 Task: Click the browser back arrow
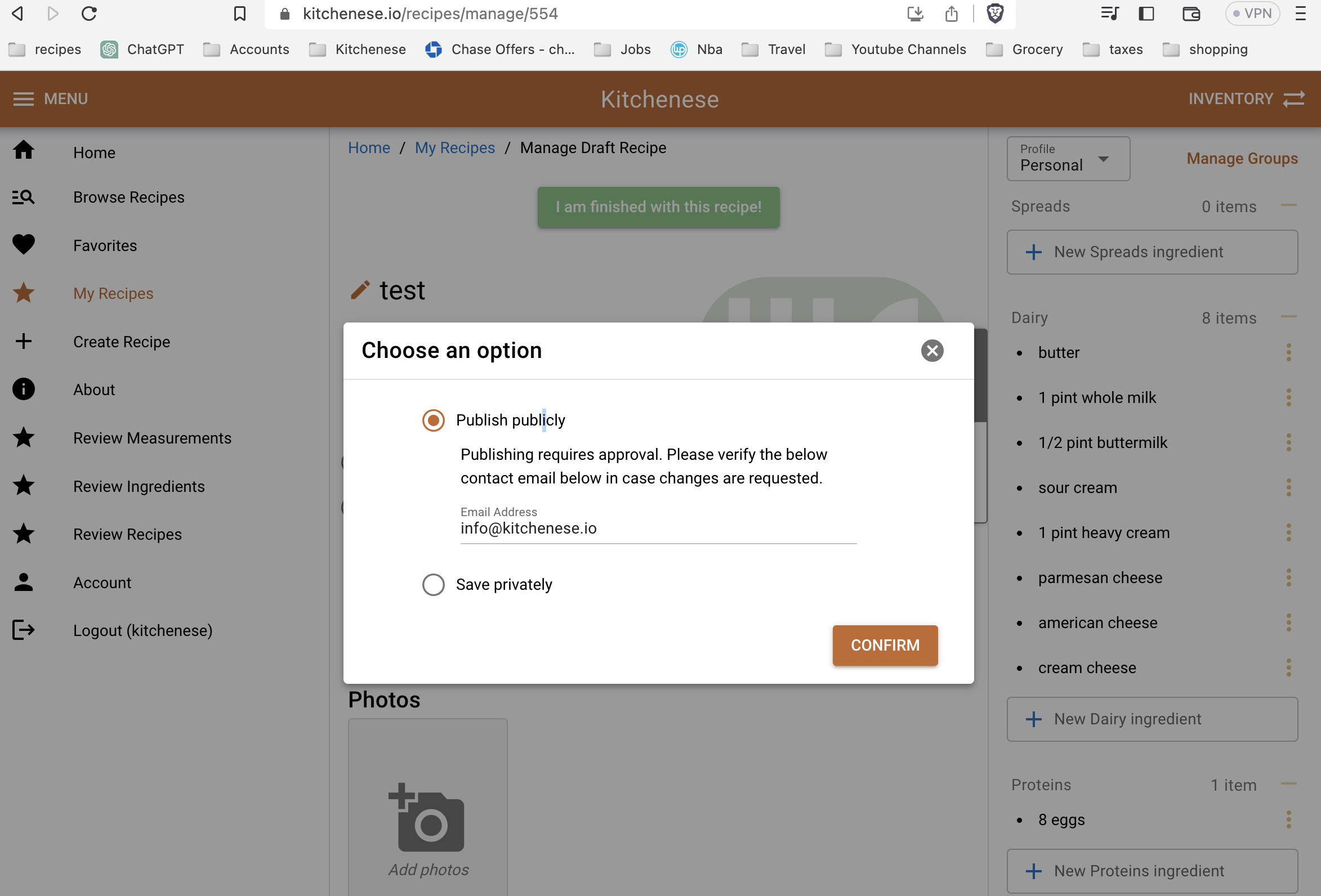point(18,13)
